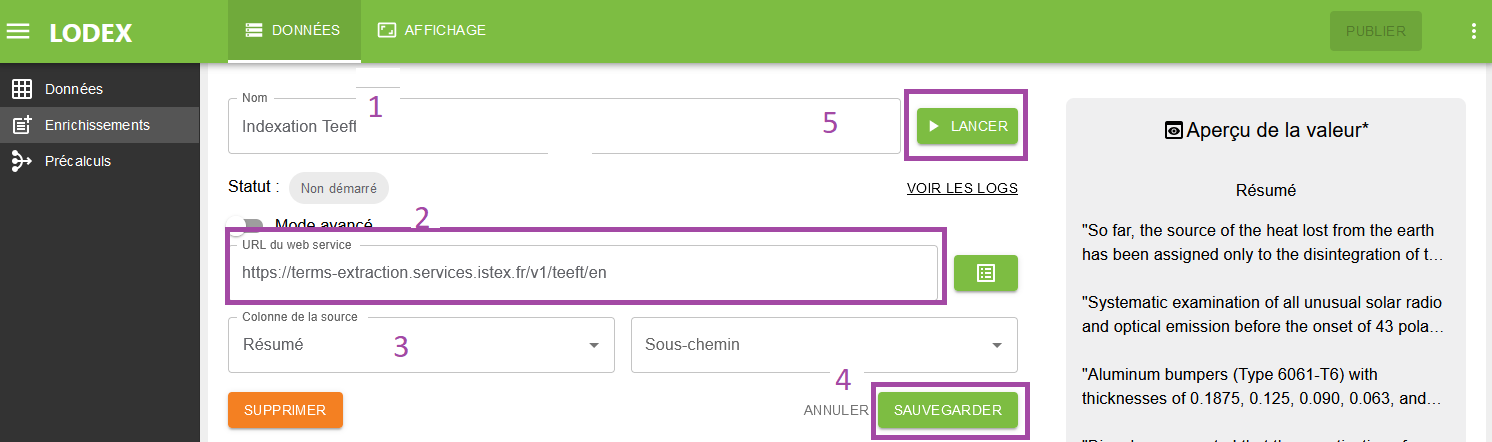Image resolution: width=1492 pixels, height=442 pixels.
Task: Open the three-dot more options menu
Action: (1473, 31)
